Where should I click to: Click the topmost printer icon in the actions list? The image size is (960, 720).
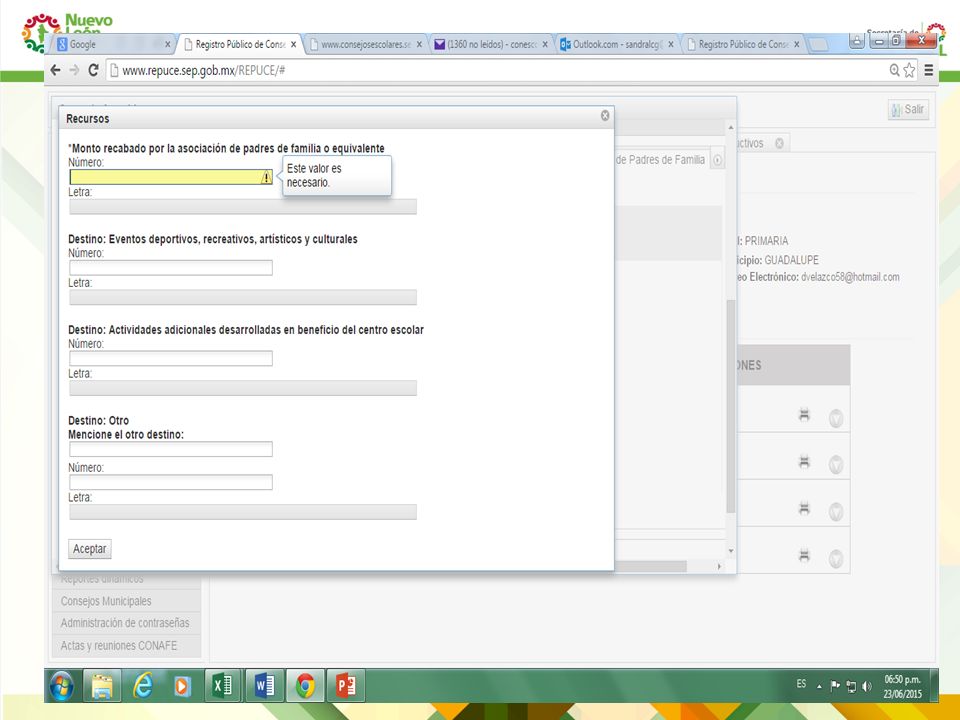pos(804,415)
